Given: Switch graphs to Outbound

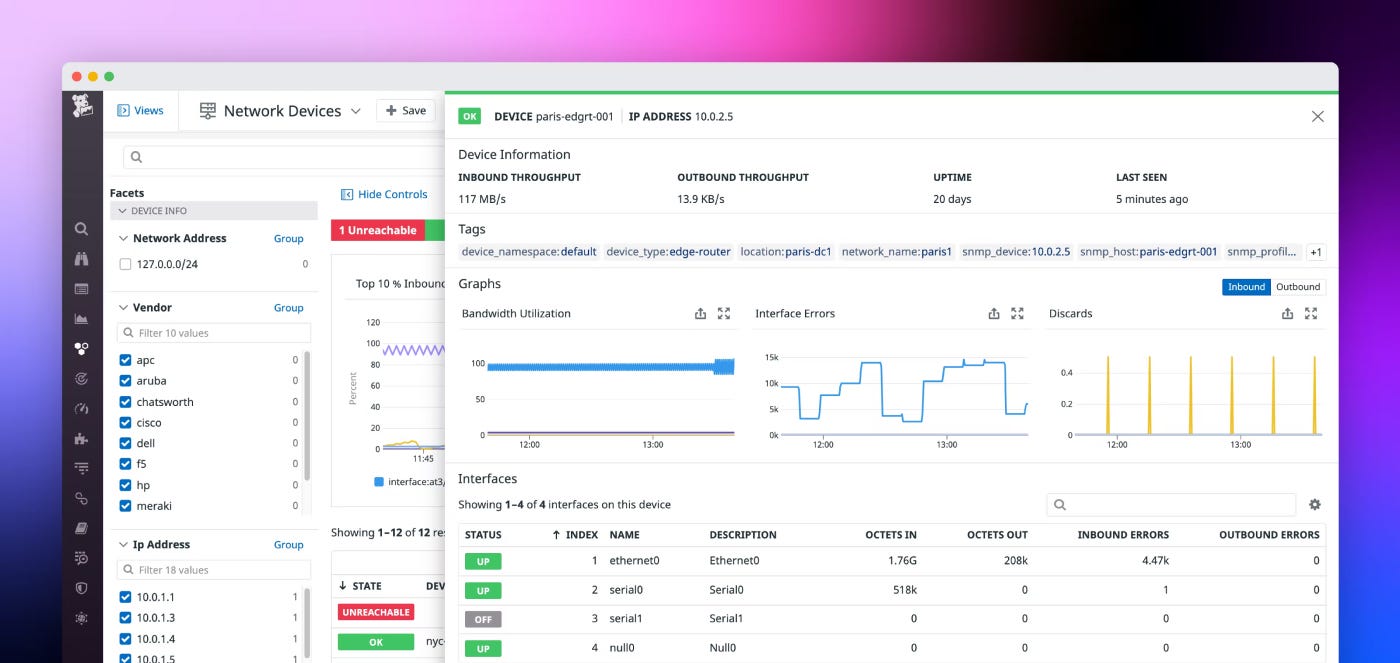Looking at the screenshot, I should pyautogui.click(x=1298, y=287).
